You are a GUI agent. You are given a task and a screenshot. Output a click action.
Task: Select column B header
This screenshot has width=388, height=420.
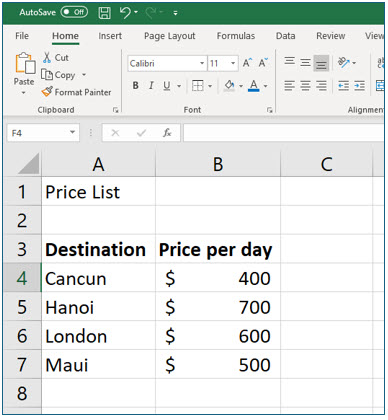coord(218,164)
